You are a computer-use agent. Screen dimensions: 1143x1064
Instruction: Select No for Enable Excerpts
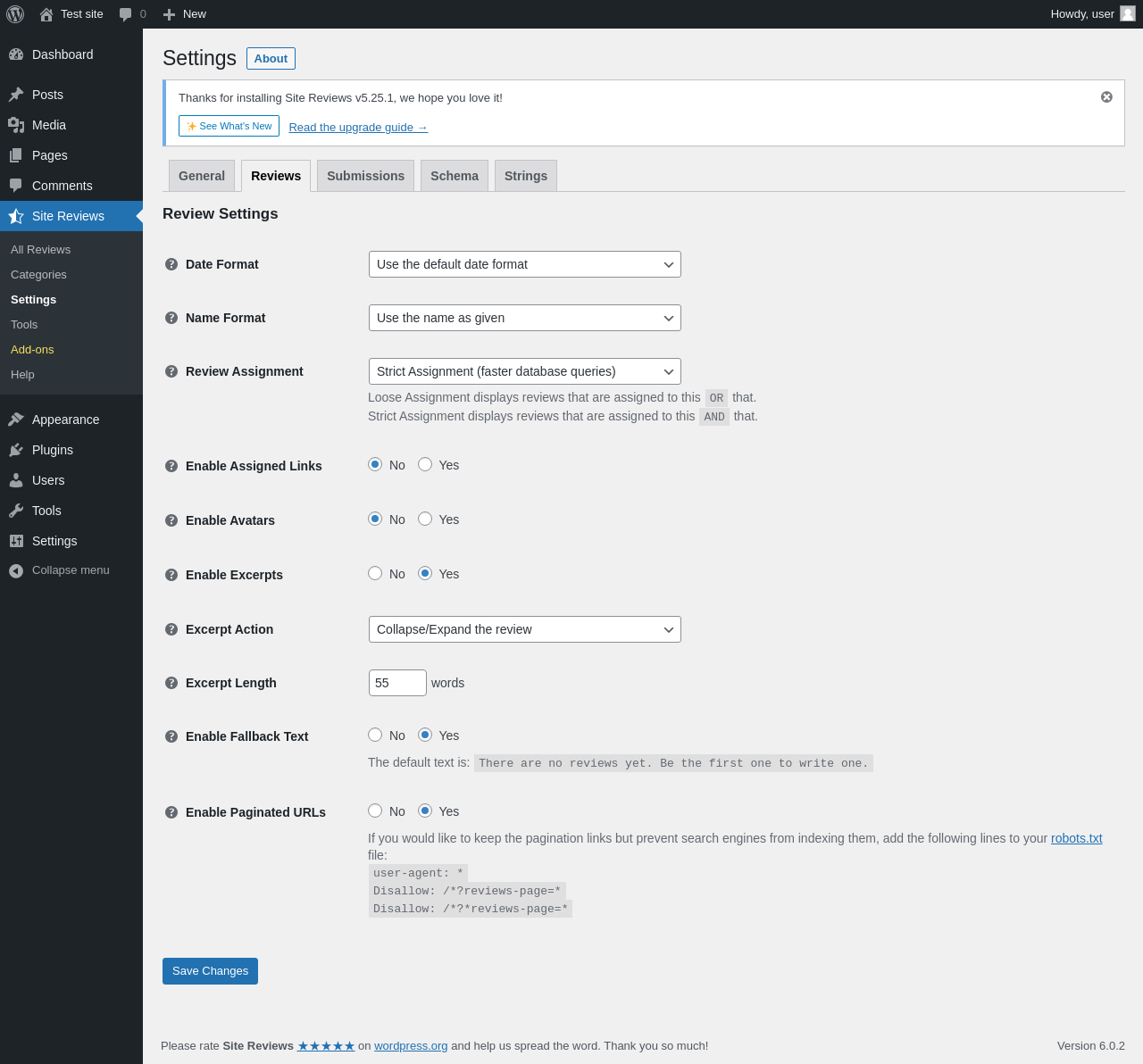pos(375,573)
